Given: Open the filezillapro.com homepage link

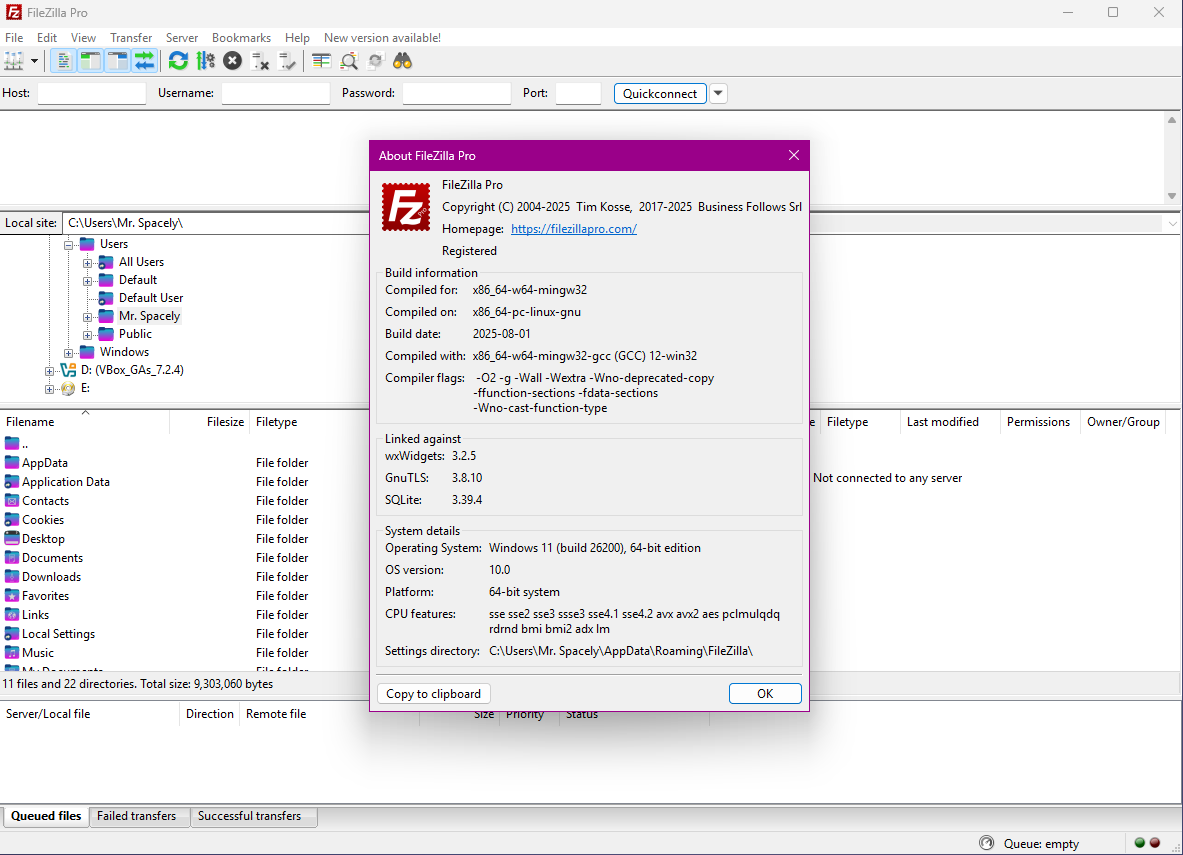Looking at the screenshot, I should pos(573,229).
